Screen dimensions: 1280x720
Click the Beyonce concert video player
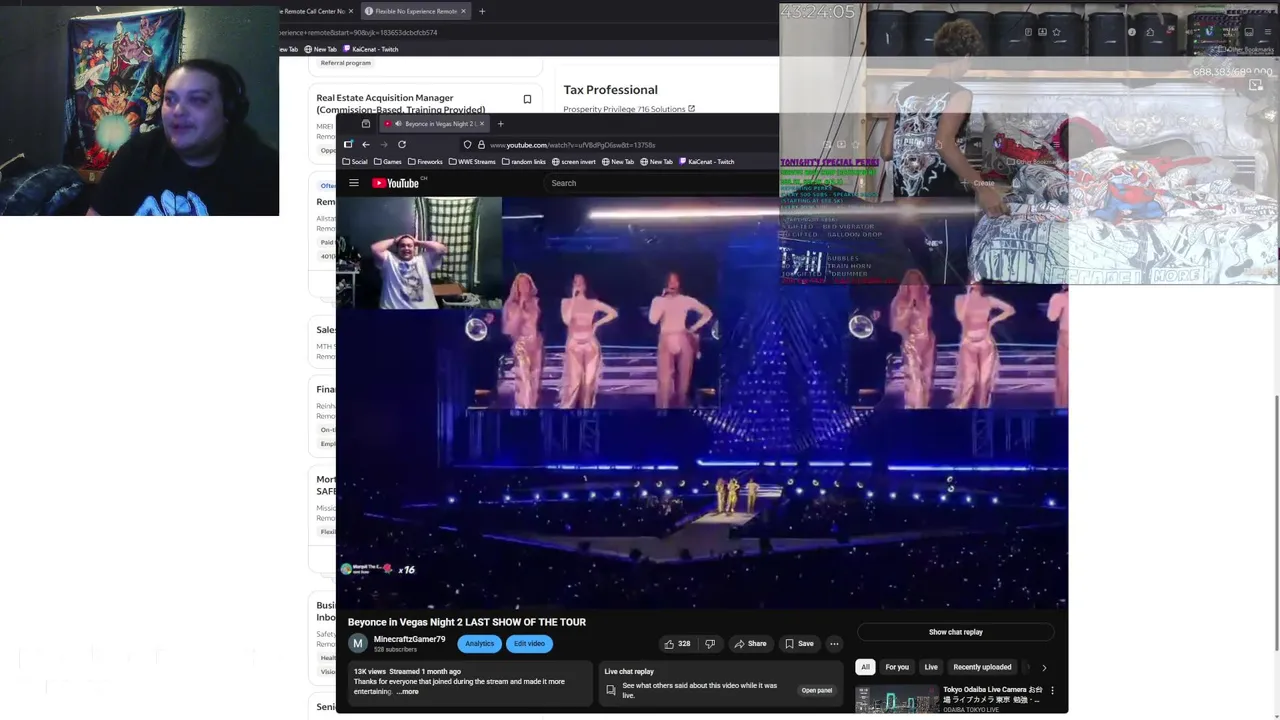[702, 402]
